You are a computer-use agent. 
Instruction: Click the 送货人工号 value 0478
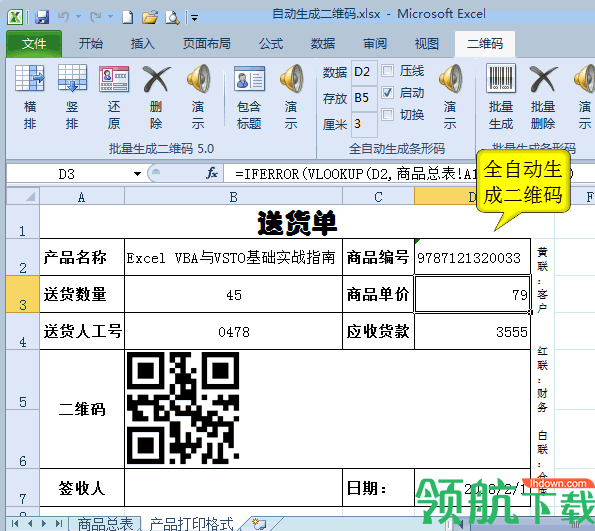(x=233, y=332)
